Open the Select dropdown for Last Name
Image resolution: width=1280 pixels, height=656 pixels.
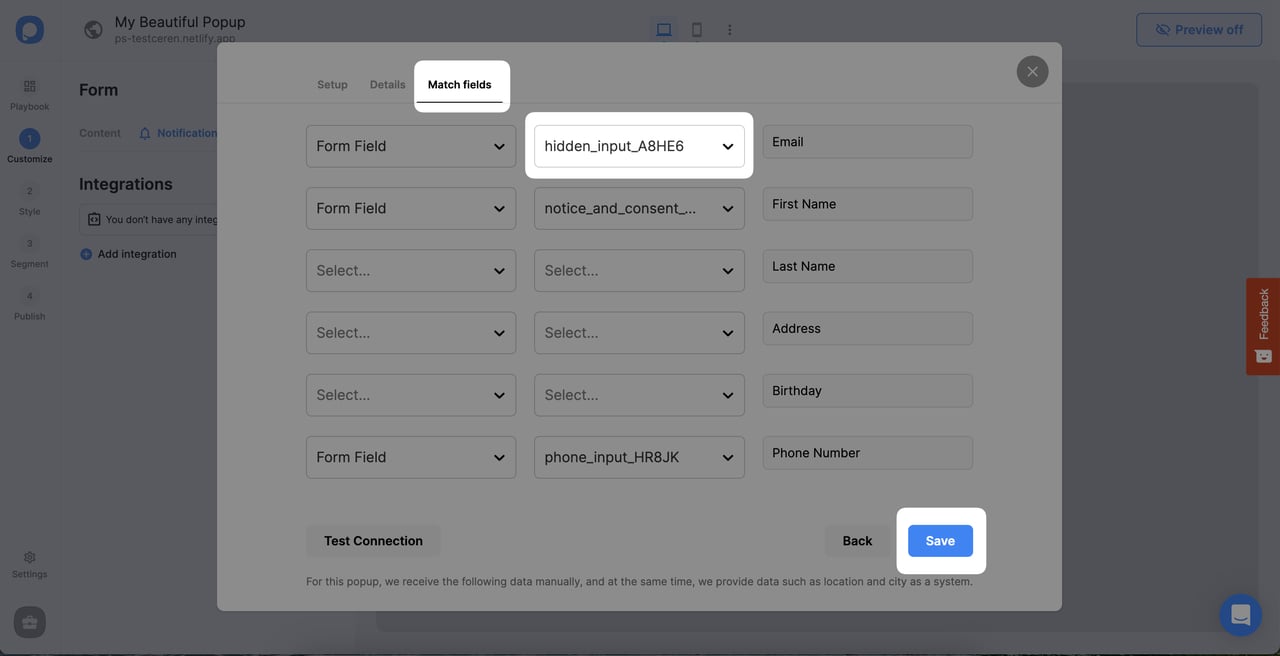(x=411, y=270)
